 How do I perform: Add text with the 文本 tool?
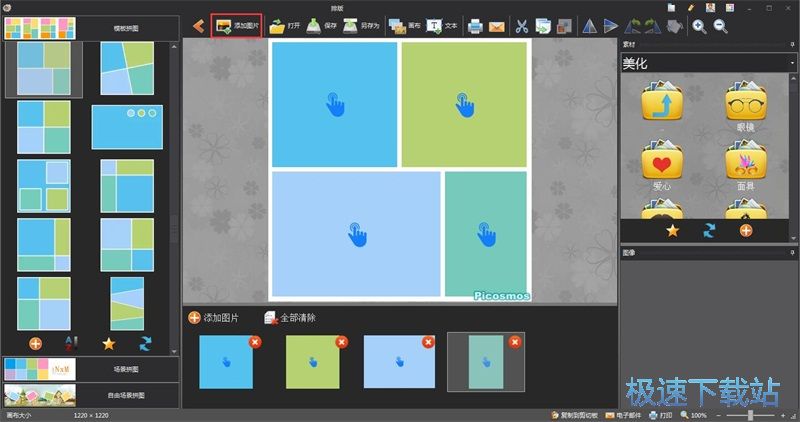pyautogui.click(x=442, y=26)
